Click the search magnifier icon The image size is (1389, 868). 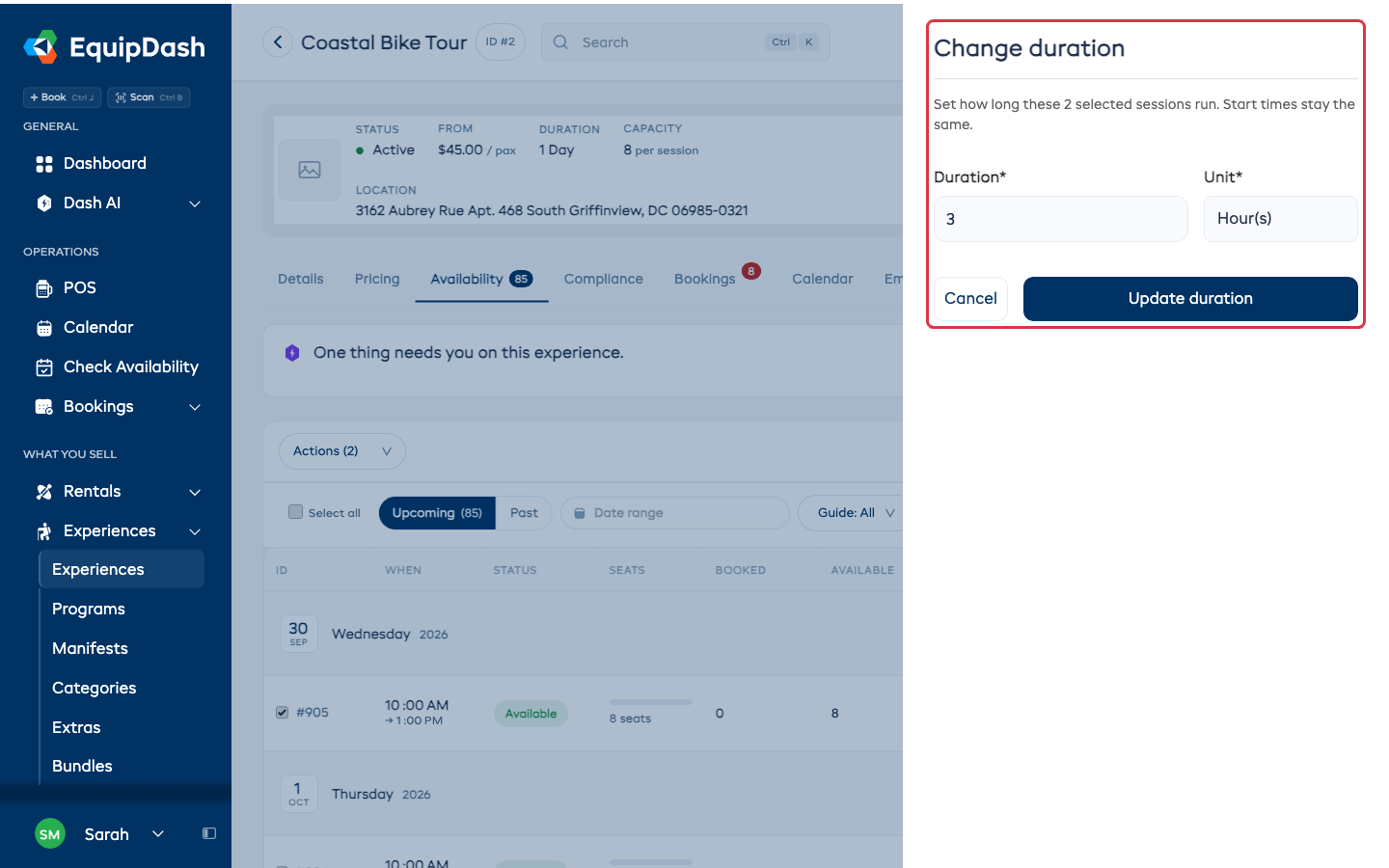click(560, 42)
